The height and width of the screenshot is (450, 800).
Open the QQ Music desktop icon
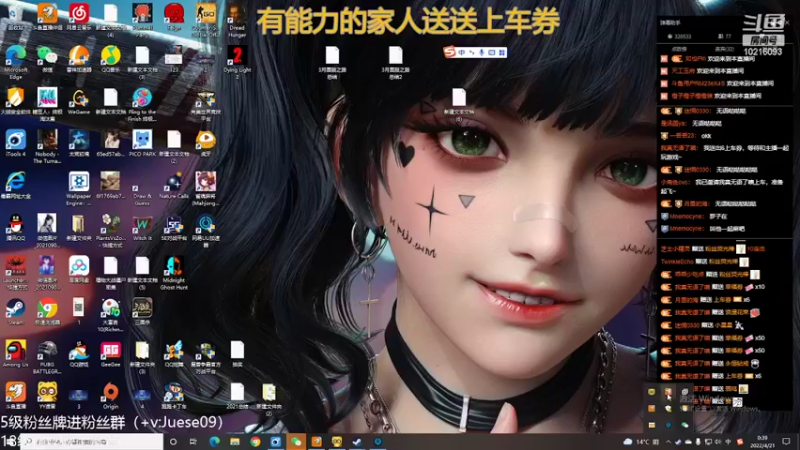click(110, 59)
